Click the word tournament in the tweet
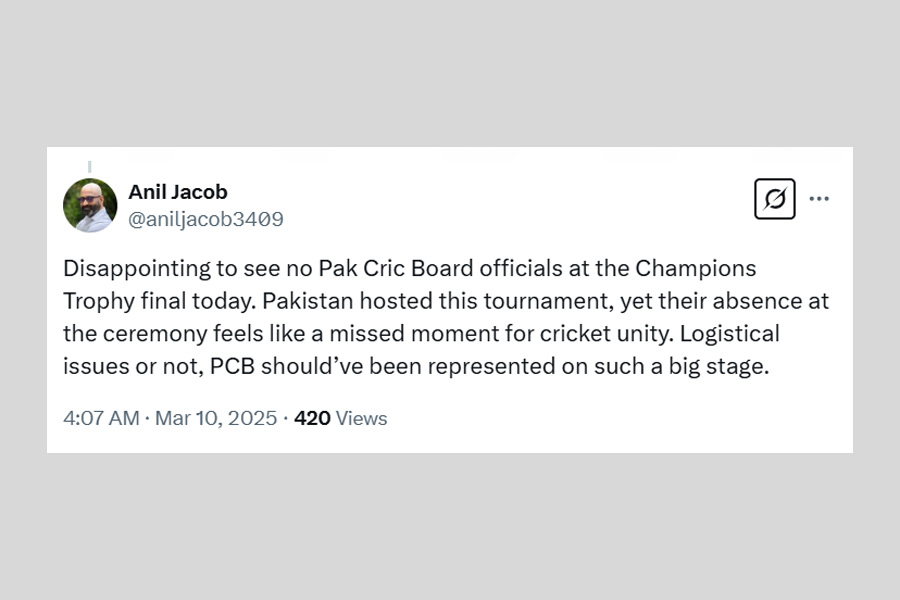This screenshot has height=600, width=900. [x=513, y=301]
